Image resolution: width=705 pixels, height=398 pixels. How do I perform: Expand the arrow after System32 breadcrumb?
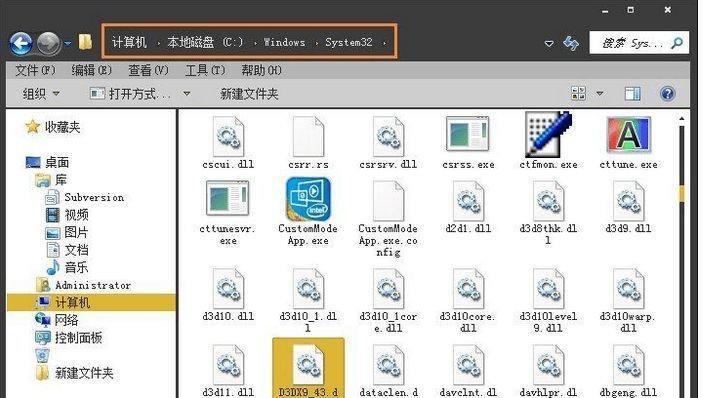384,43
